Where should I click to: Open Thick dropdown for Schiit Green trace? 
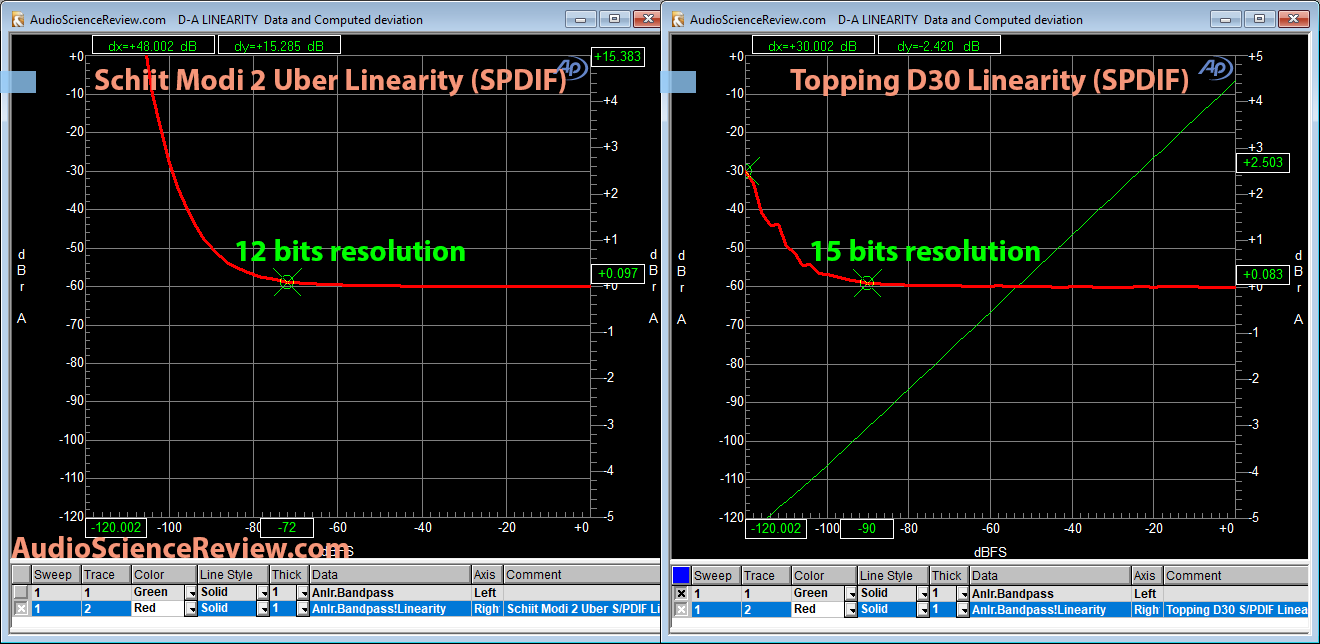point(303,593)
